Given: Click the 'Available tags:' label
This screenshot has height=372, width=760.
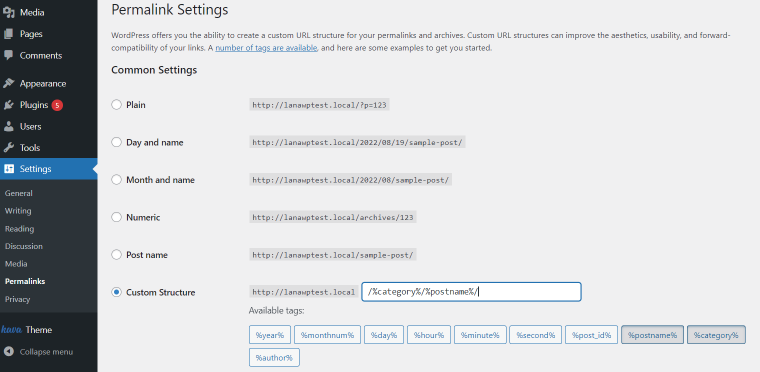Looking at the screenshot, I should click(276, 310).
